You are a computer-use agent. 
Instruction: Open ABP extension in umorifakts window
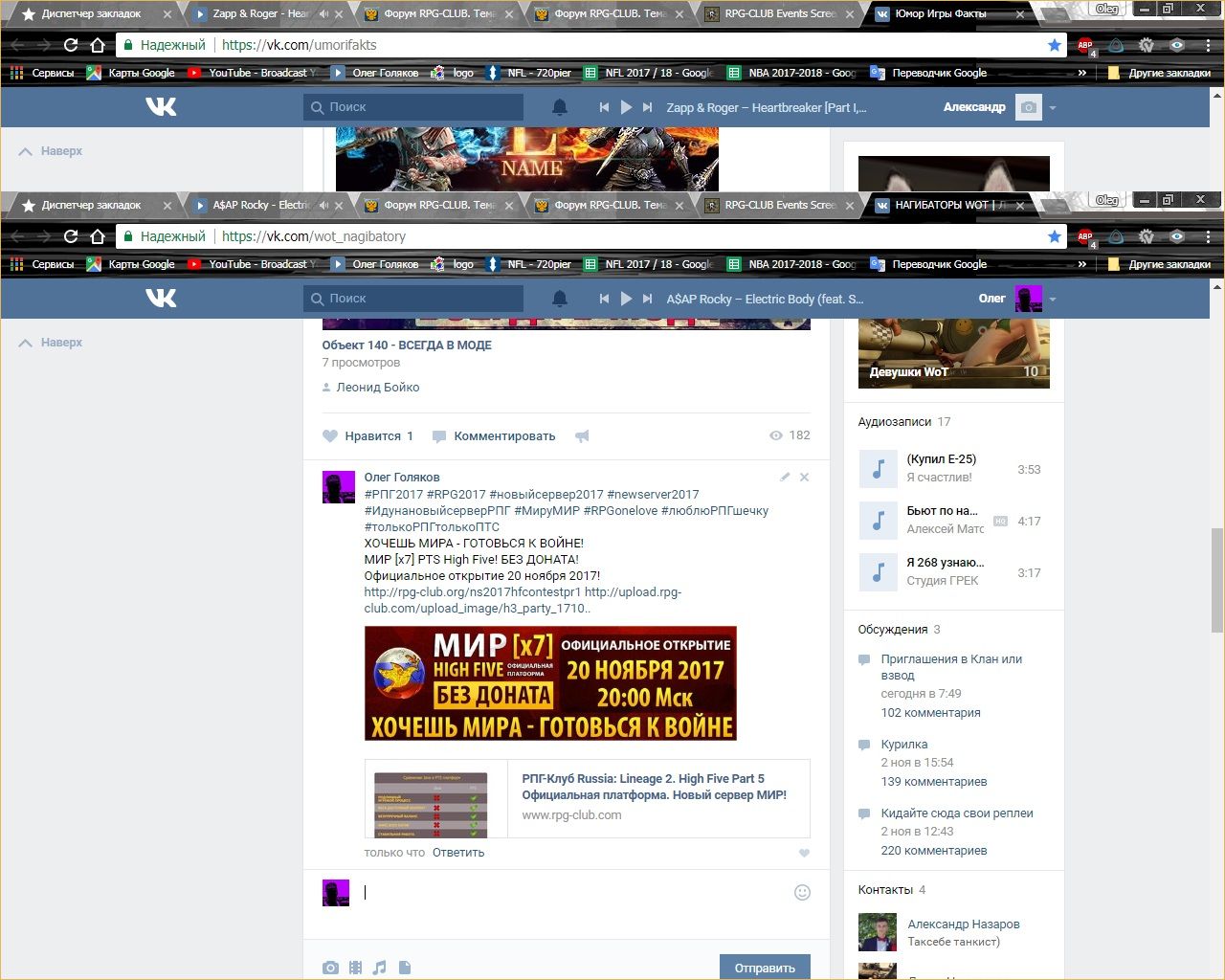point(1085,45)
